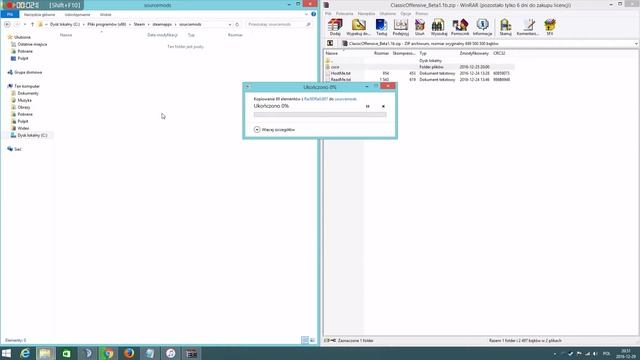Click the WinRAR Podejrzyj (View) icon
The image size is (640, 360).
pos(401,27)
